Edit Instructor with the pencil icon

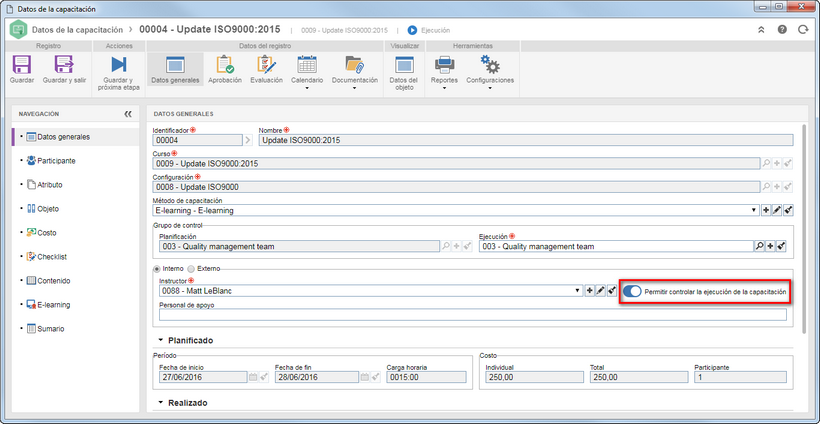tap(600, 291)
